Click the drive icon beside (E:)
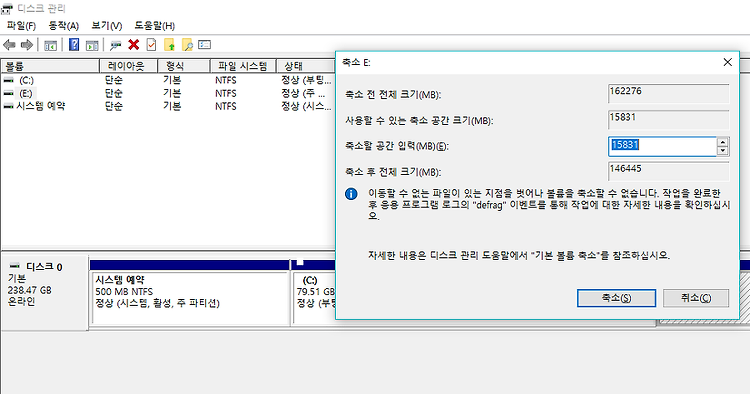Screen dimensions: 750x394 (x=9, y=93)
